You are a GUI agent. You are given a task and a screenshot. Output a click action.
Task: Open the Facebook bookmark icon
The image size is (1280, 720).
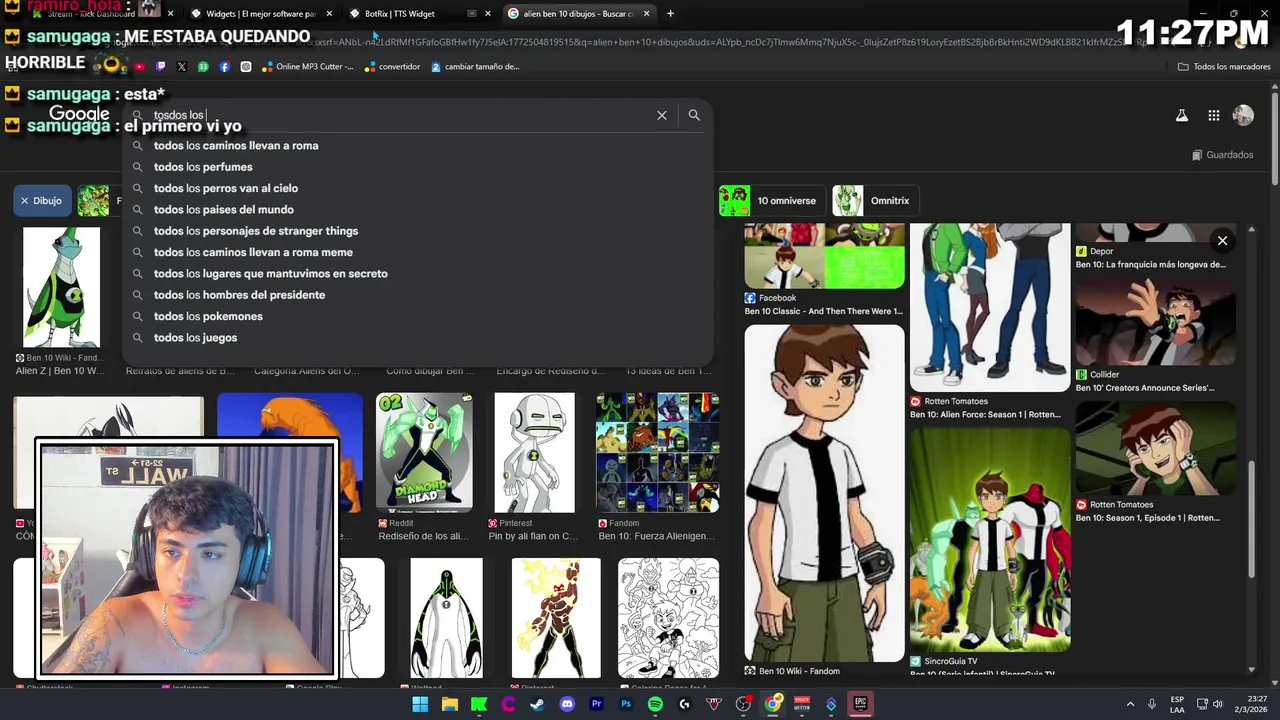coord(224,67)
